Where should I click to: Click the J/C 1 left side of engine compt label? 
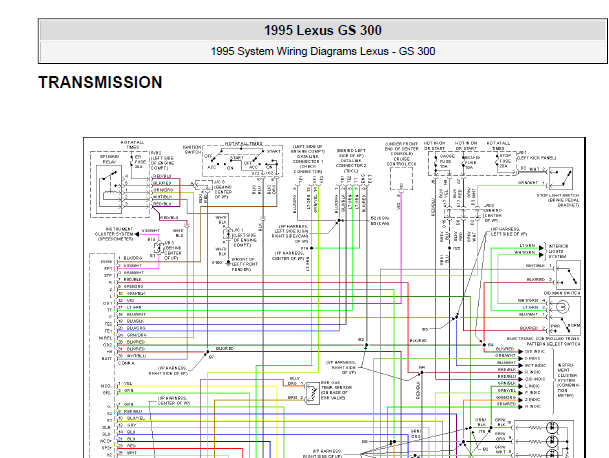pyautogui.click(x=244, y=237)
